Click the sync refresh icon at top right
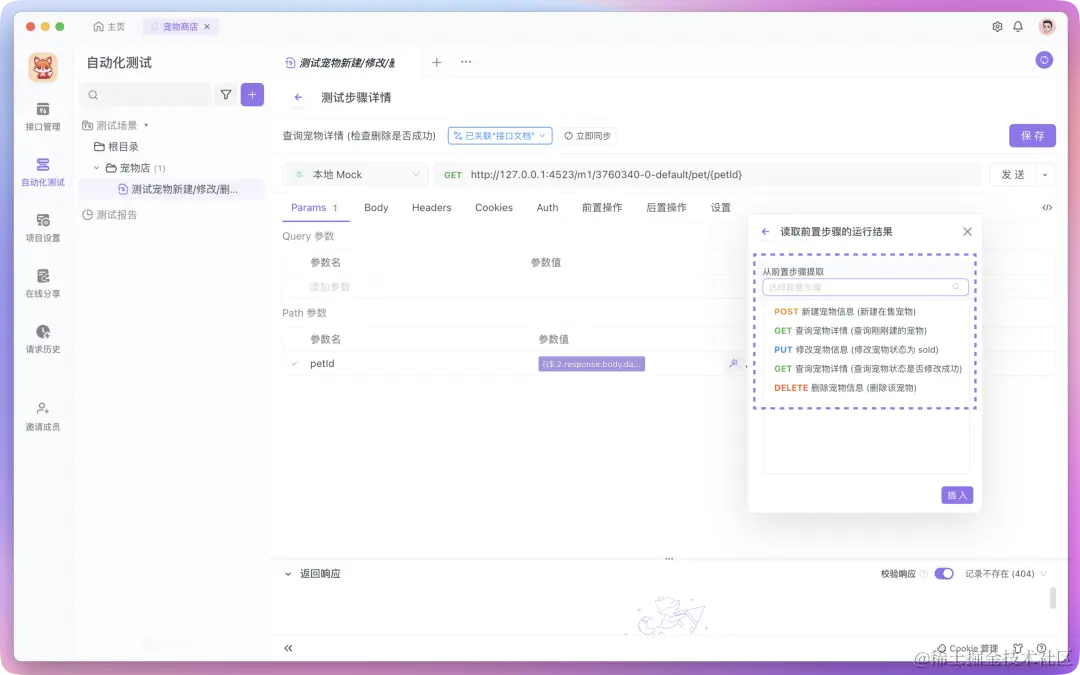Screen dimensions: 1080x675 [1044, 60]
